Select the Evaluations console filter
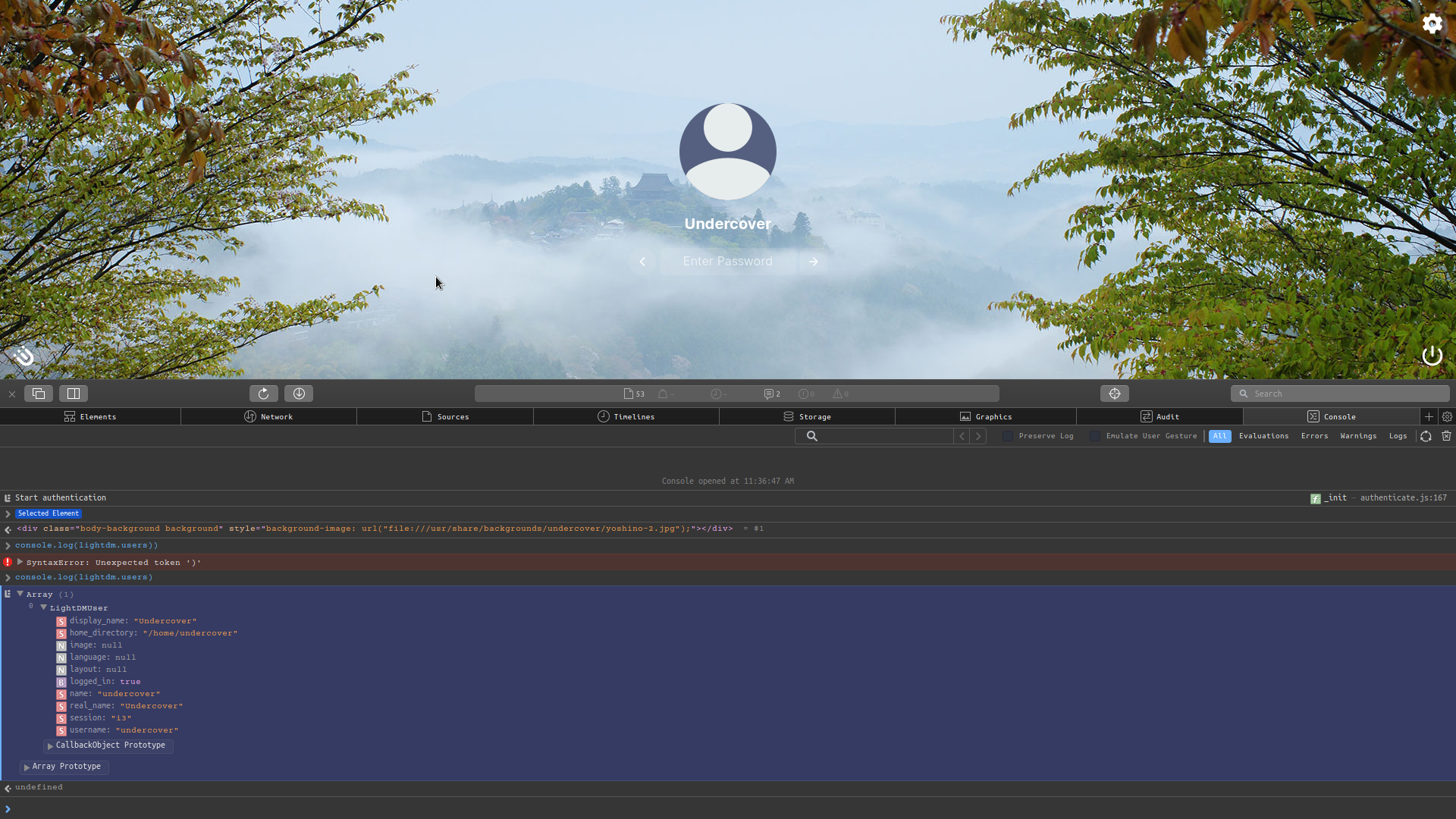This screenshot has height=819, width=1456. point(1263,436)
